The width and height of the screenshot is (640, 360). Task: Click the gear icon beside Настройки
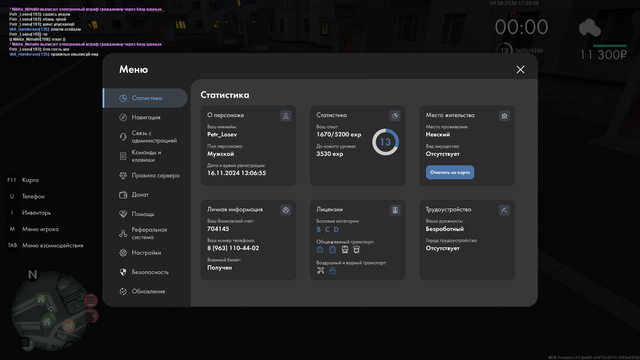(x=123, y=253)
